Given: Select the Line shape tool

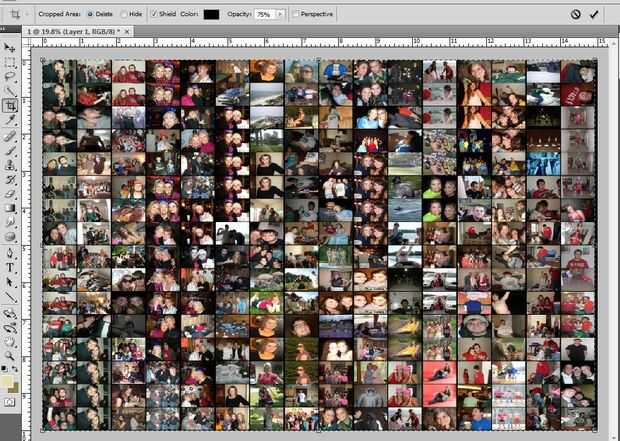Looking at the screenshot, I should [9, 297].
